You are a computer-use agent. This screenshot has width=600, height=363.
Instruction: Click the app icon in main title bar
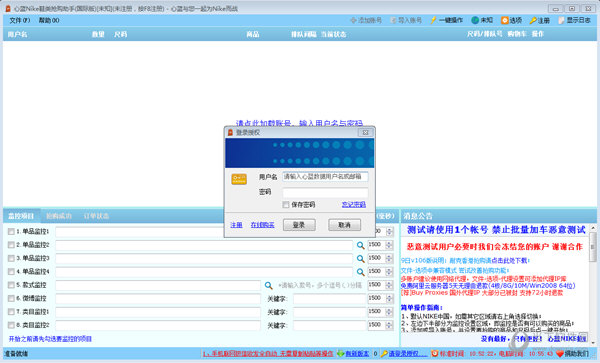tap(8, 8)
